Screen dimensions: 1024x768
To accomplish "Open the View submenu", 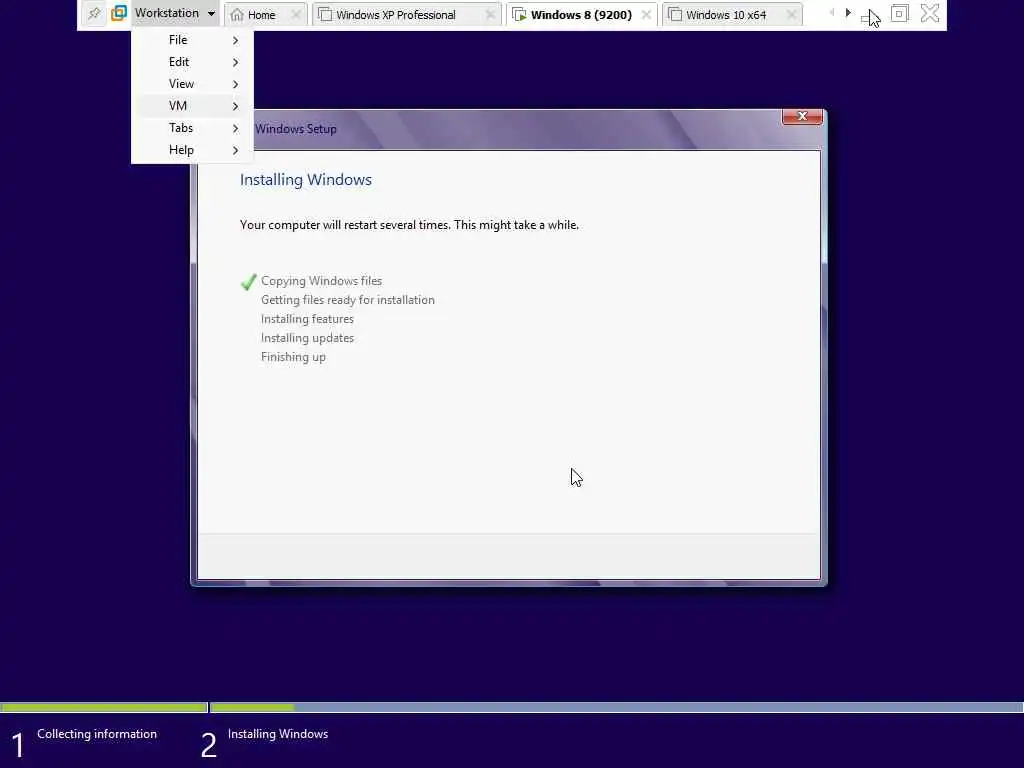I will pyautogui.click(x=192, y=84).
